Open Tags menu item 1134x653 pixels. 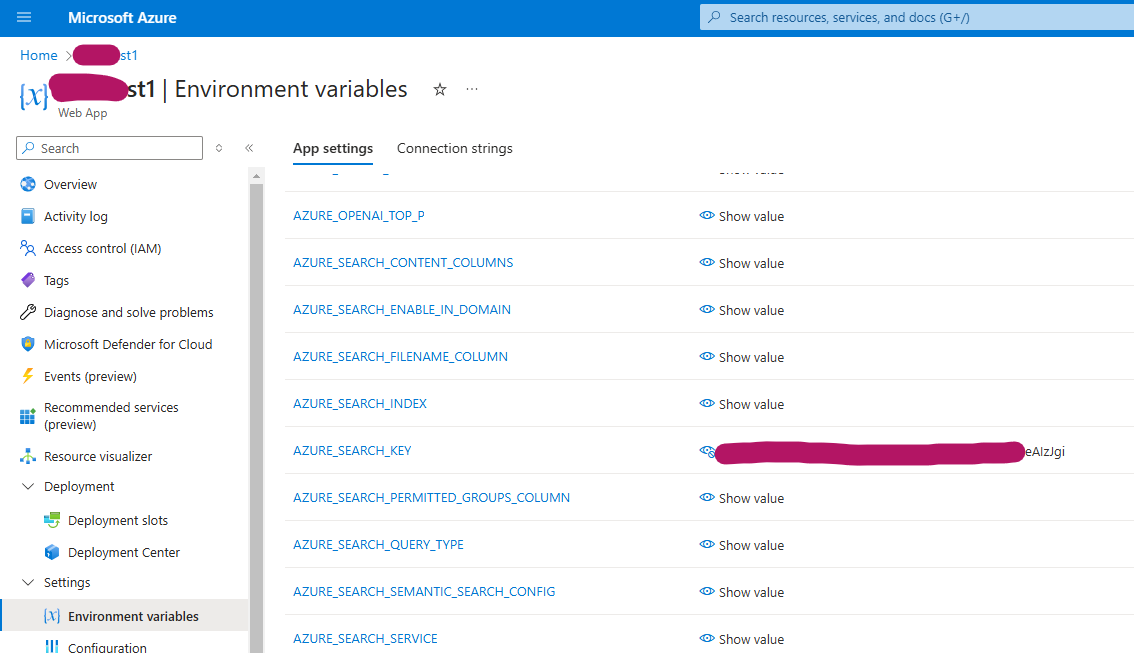56,281
